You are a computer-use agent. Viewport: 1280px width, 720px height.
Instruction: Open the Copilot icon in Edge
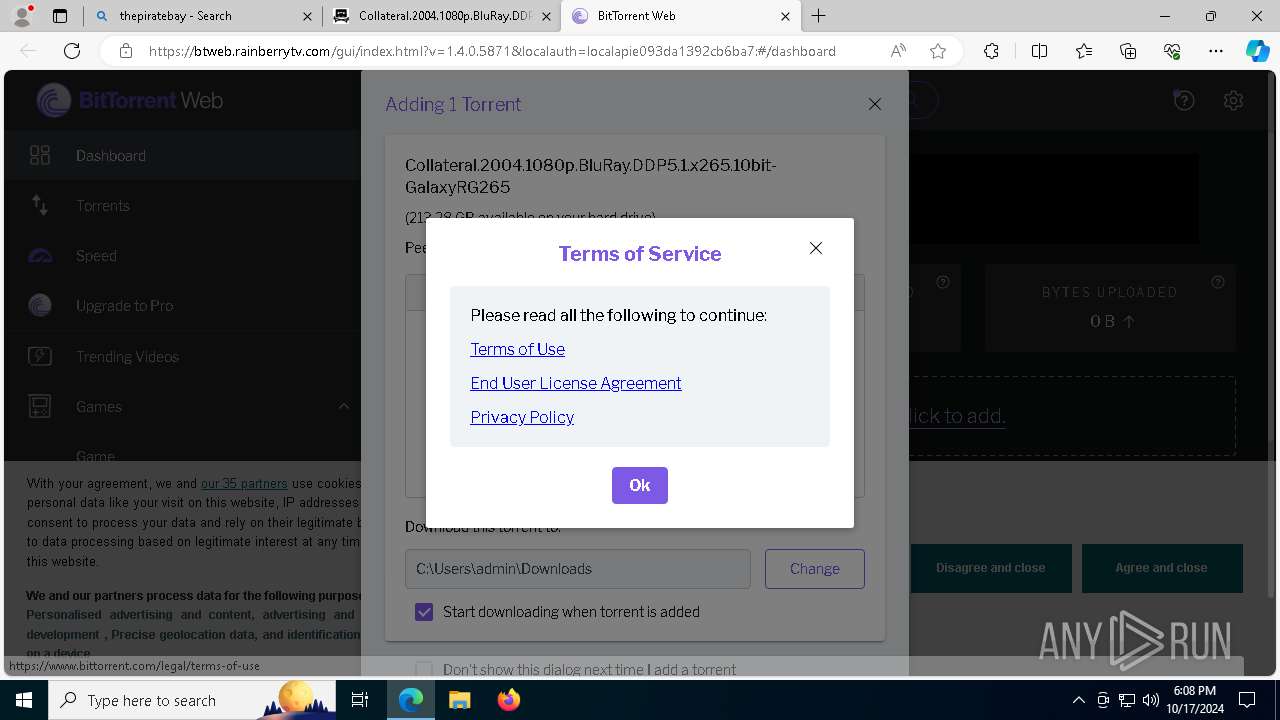(x=1257, y=51)
